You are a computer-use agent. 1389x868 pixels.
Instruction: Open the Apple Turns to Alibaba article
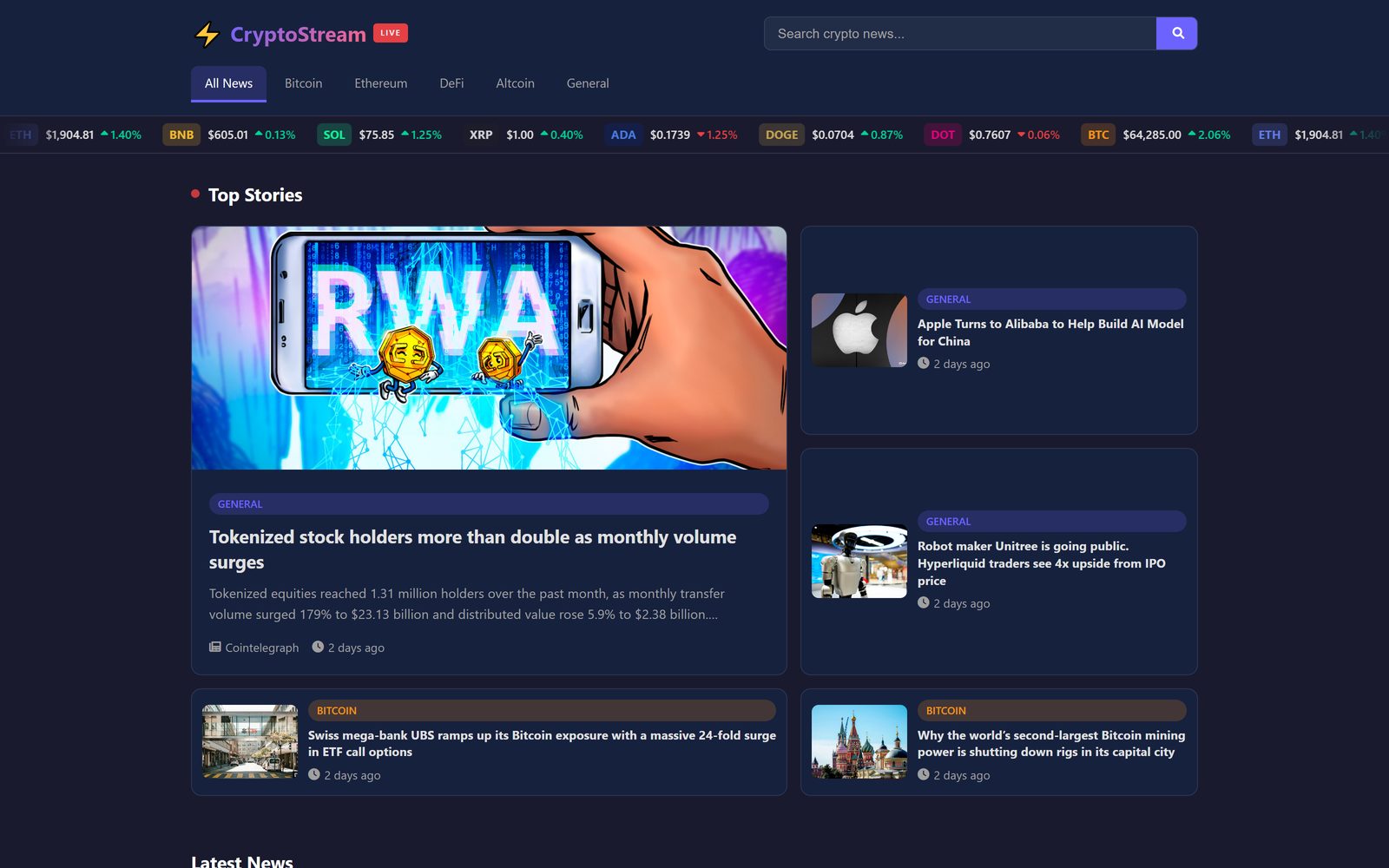1050,332
